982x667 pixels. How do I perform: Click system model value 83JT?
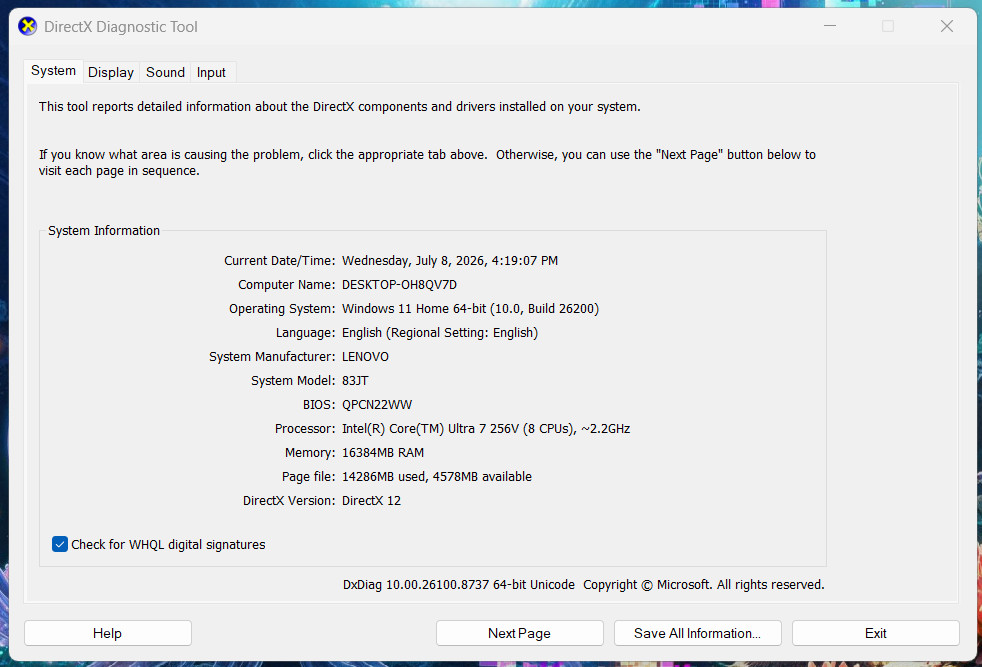coord(355,380)
